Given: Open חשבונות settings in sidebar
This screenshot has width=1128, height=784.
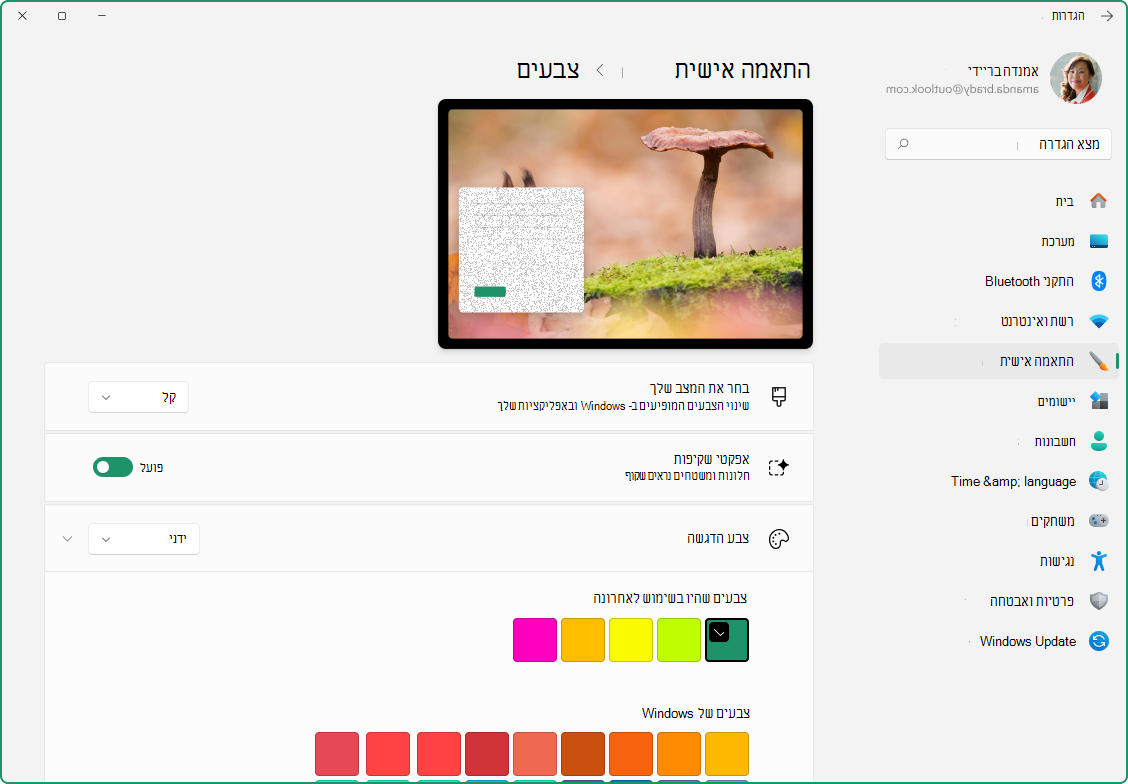Looking at the screenshot, I should 999,441.
